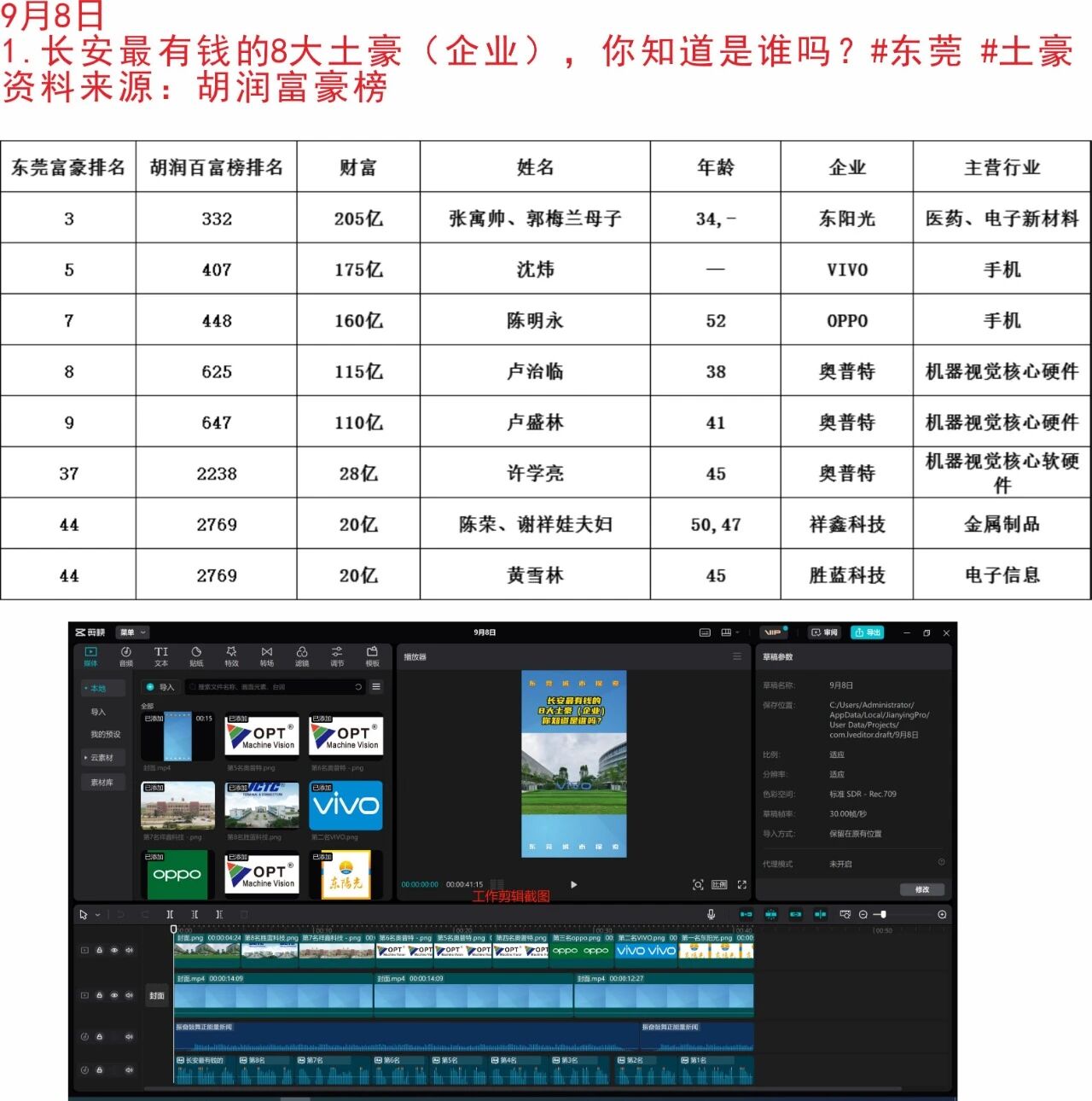Click the 导入 import button with plus icon
Image resolution: width=1092 pixels, height=1101 pixels.
point(160,687)
